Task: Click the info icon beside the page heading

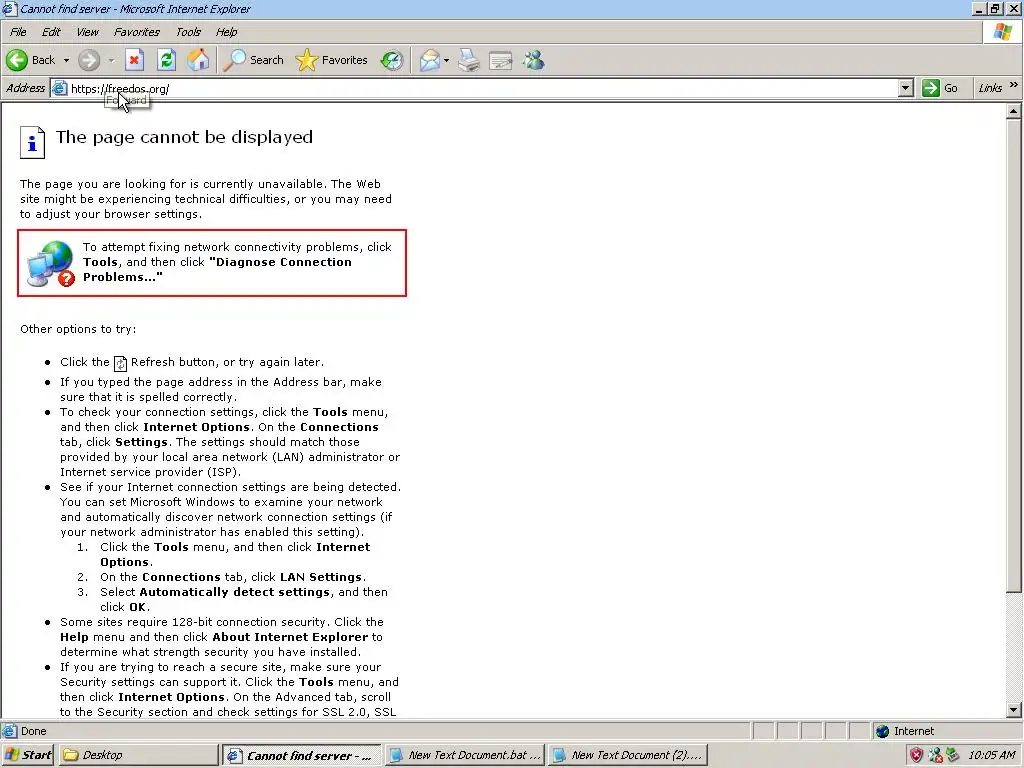Action: [x=32, y=142]
